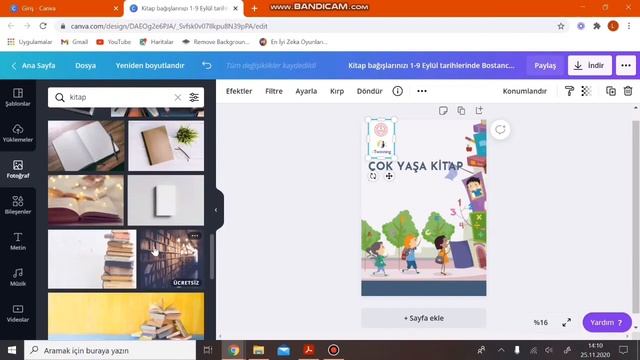
Task: Open the image info icon
Action: tap(398, 91)
